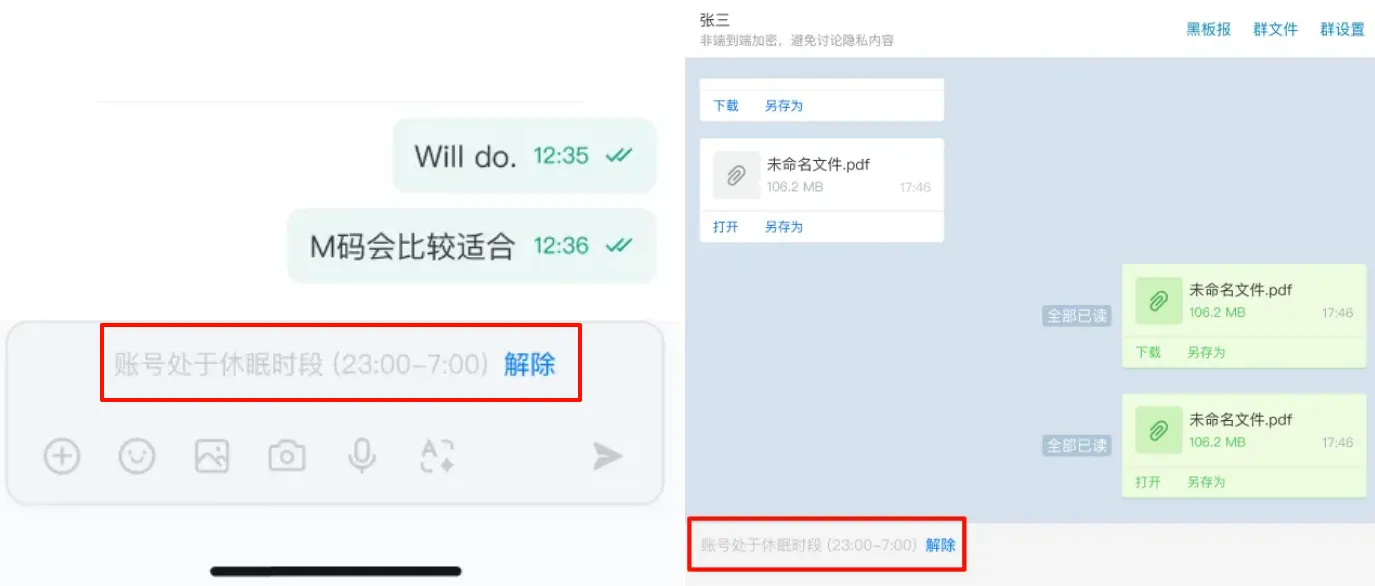Screen dimensions: 1375x586
Task: Tap the plus attachment icon
Action: (x=62, y=457)
